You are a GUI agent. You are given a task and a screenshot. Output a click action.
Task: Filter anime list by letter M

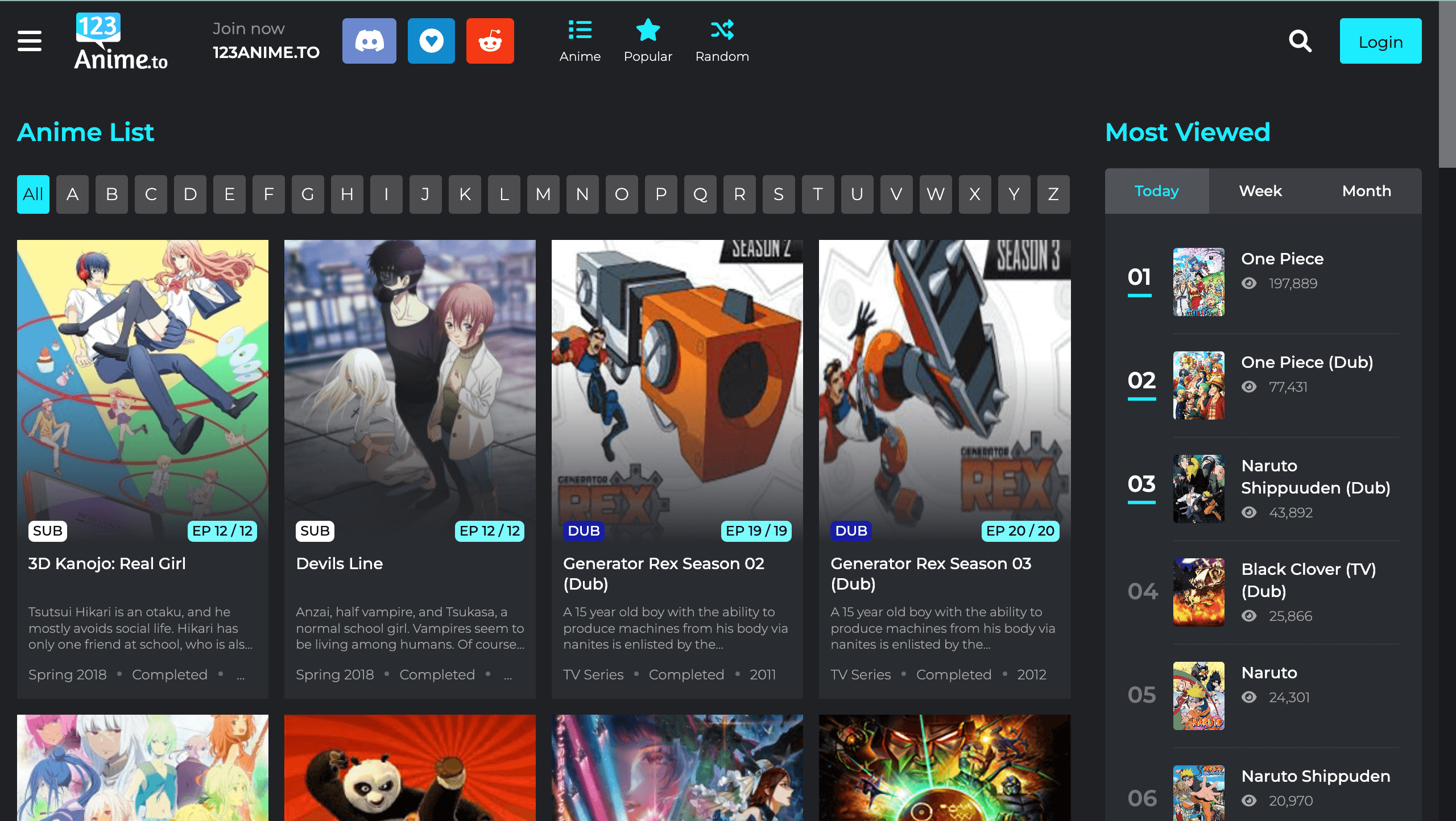(x=543, y=194)
